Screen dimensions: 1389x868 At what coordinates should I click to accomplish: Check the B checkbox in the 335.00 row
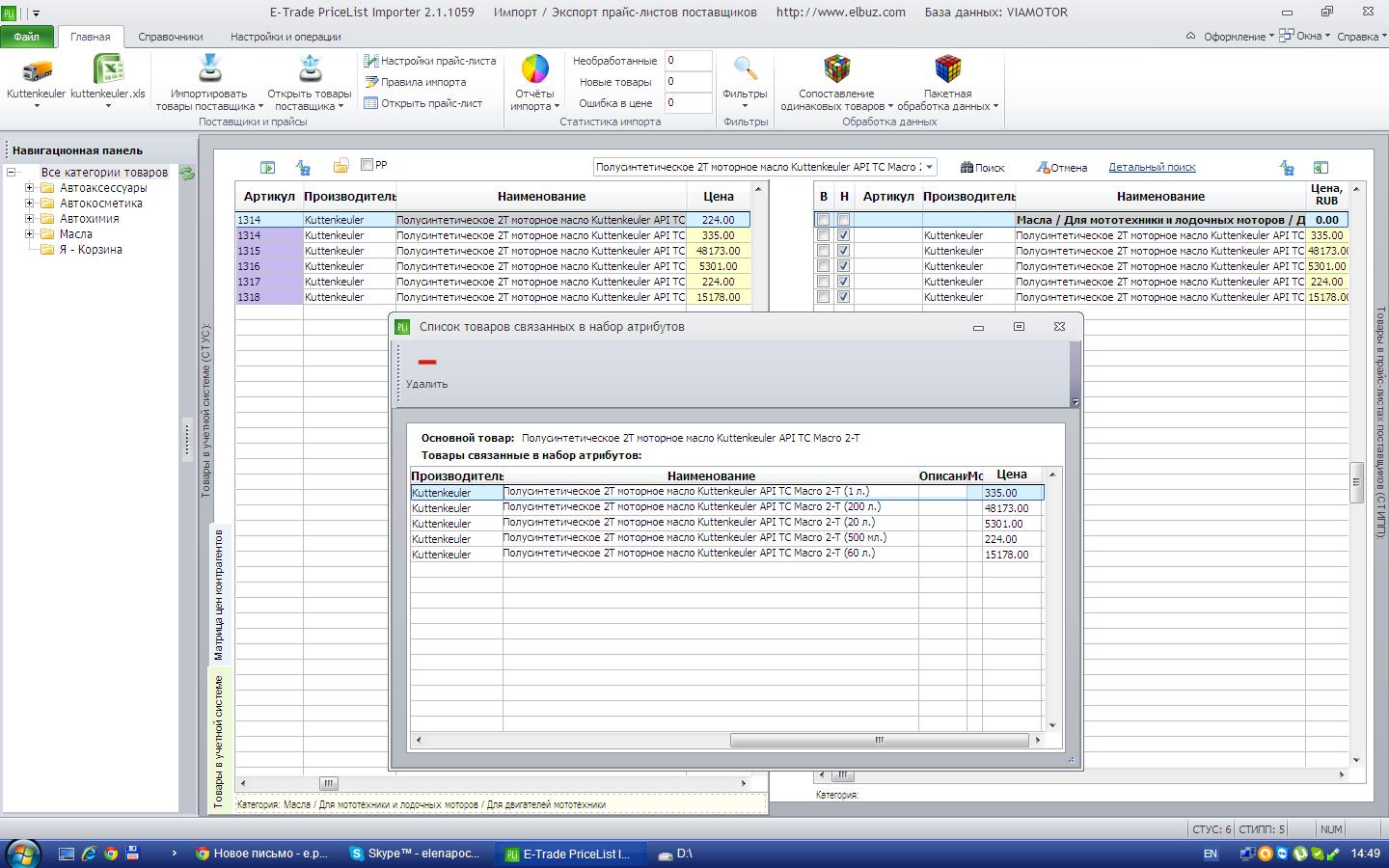coord(823,235)
